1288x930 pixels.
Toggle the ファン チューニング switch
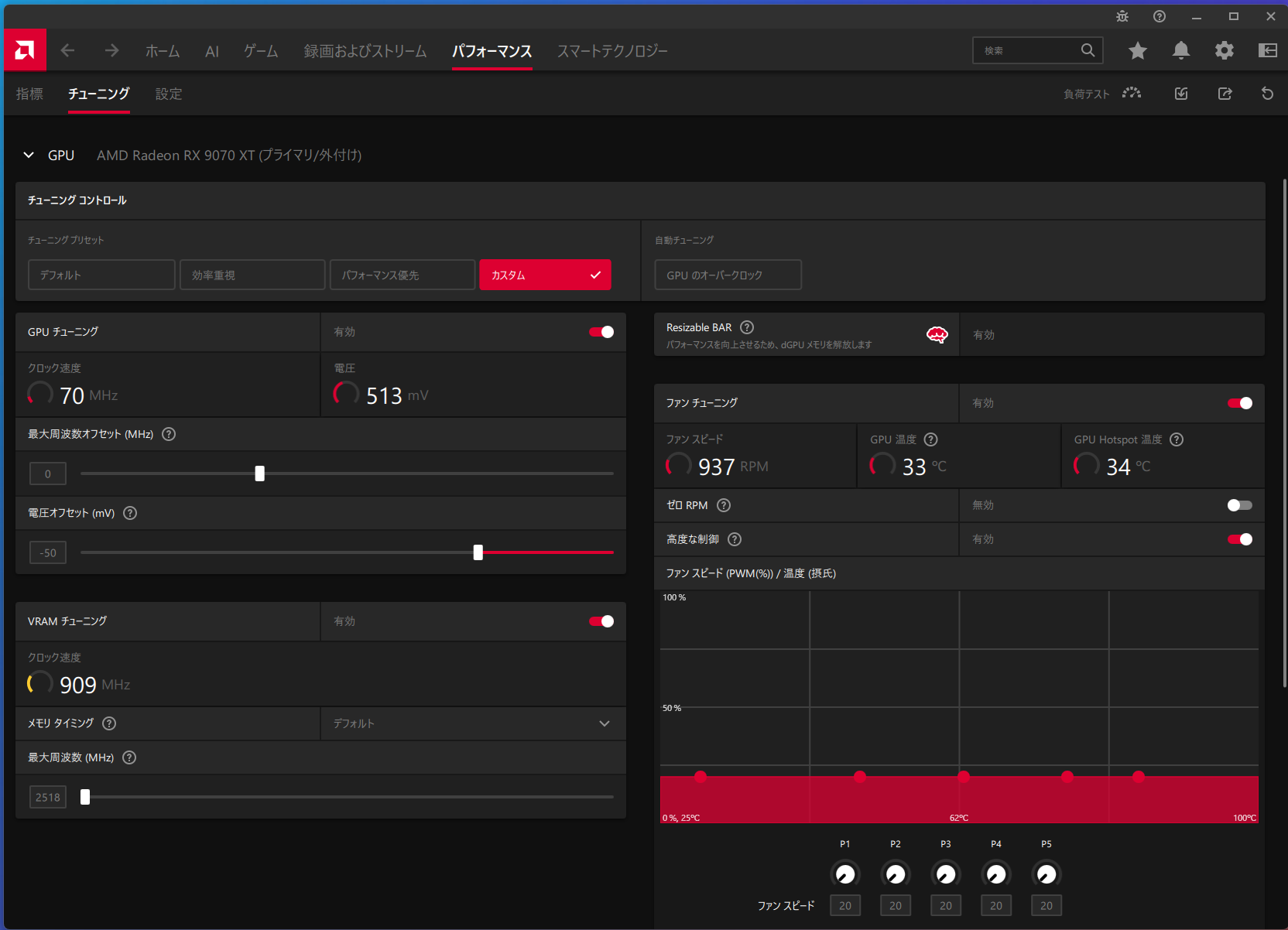(1240, 403)
